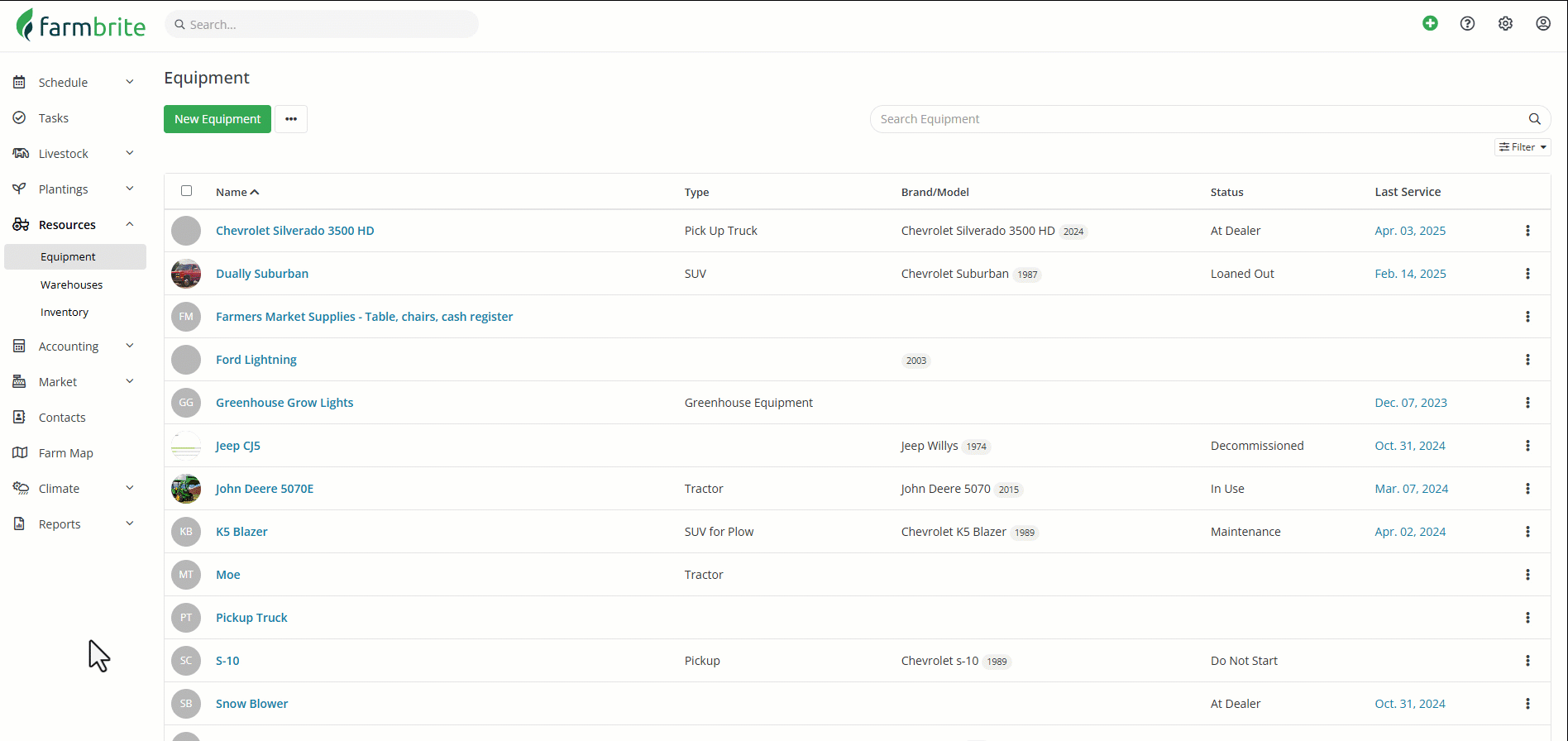Toggle the select-all equipment checkbox
1568x741 pixels.
pos(187,191)
